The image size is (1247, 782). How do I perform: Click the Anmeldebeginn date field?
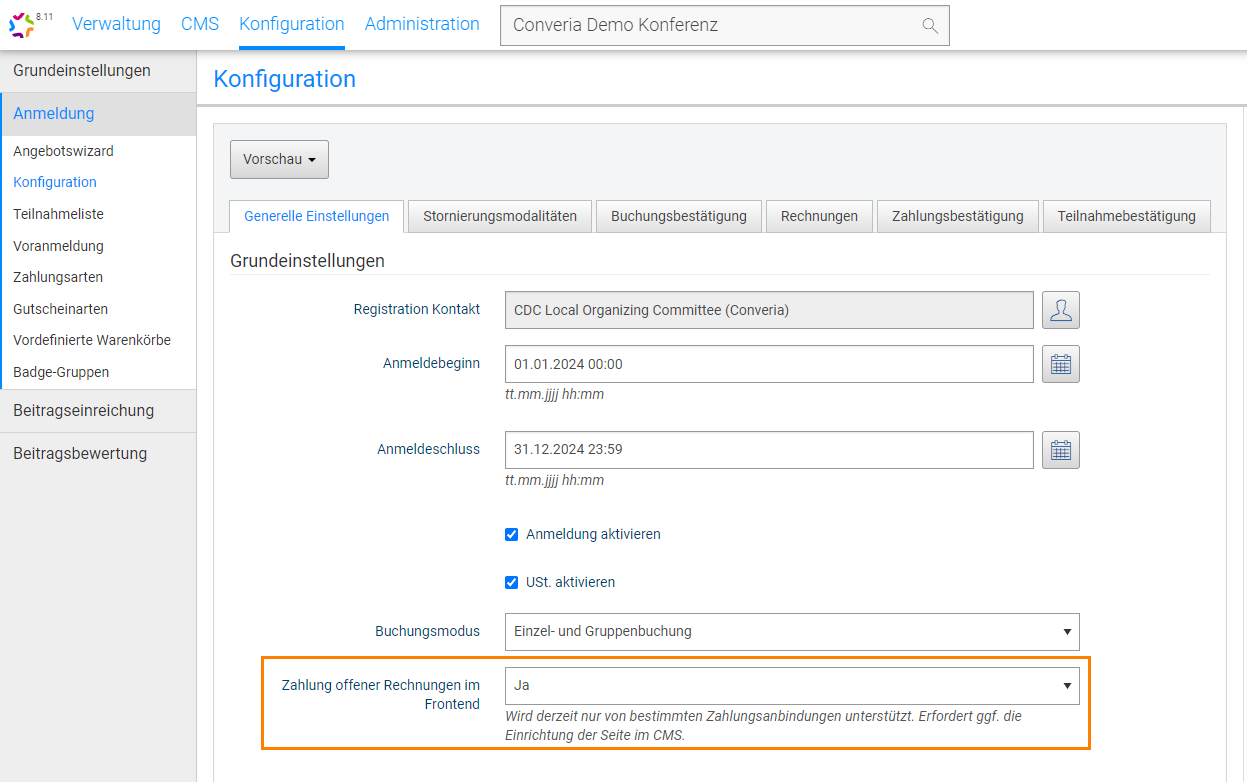click(768, 364)
